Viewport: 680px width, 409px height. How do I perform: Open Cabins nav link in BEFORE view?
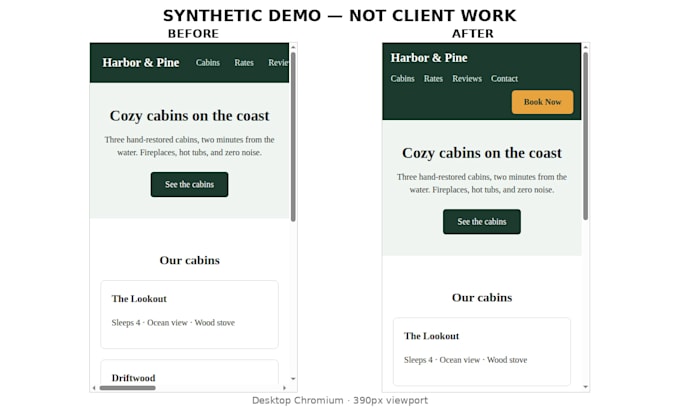[207, 62]
